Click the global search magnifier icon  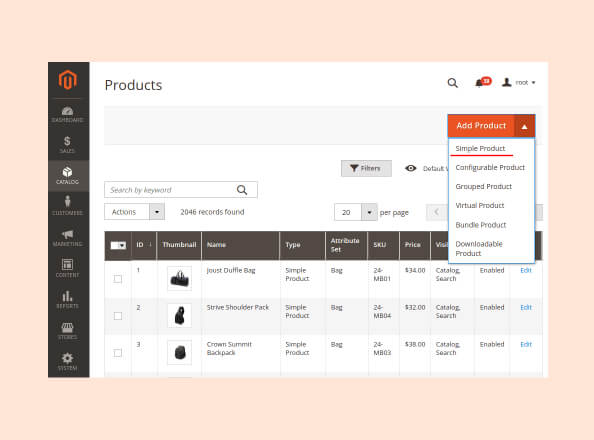[452, 83]
